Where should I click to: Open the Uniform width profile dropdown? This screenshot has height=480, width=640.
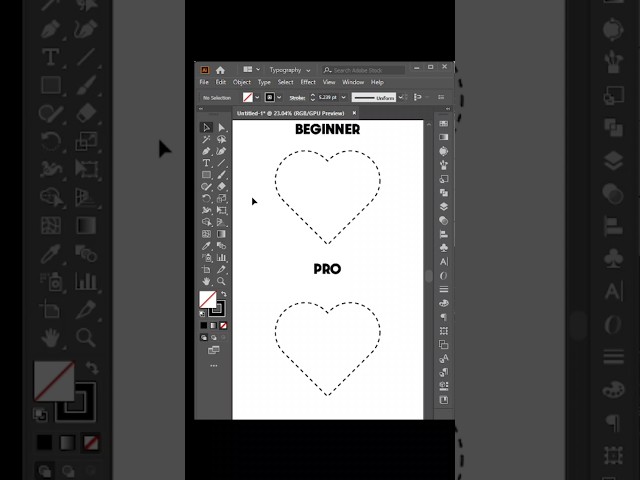(401, 98)
